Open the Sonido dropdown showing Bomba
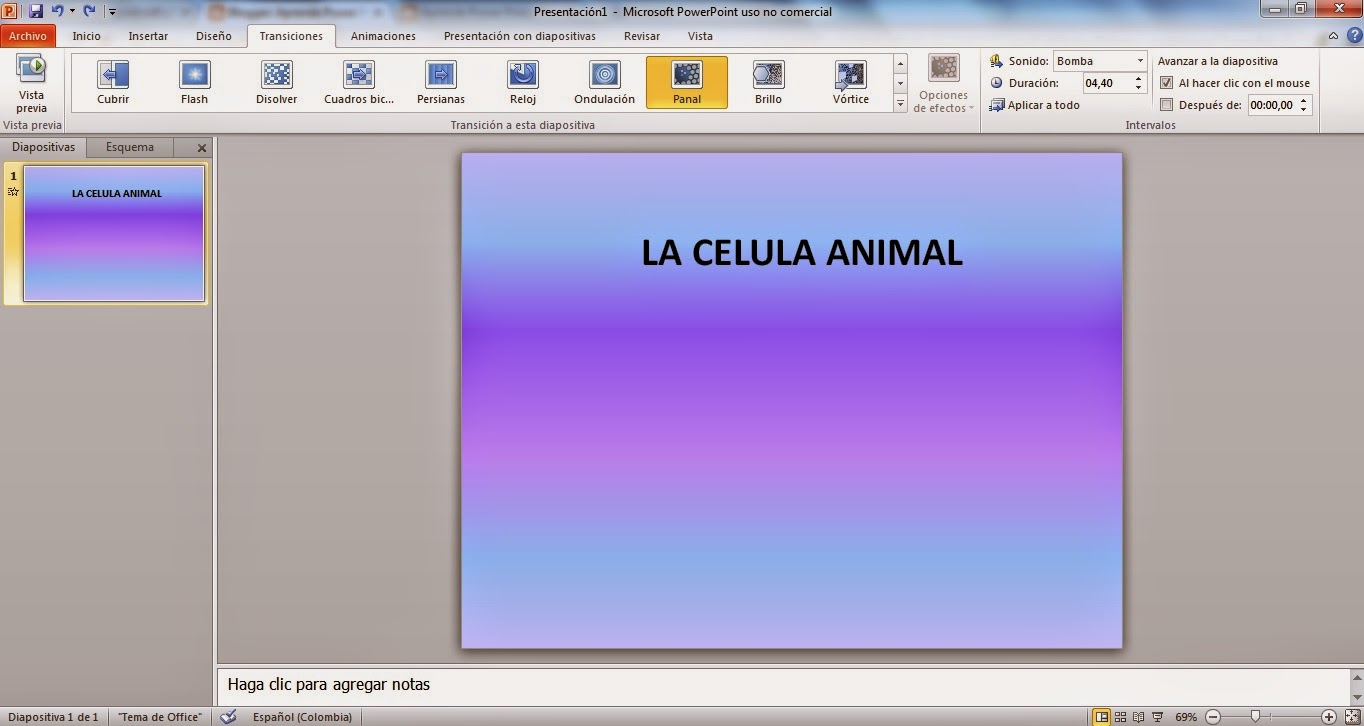Image resolution: width=1364 pixels, height=726 pixels. coord(1140,60)
